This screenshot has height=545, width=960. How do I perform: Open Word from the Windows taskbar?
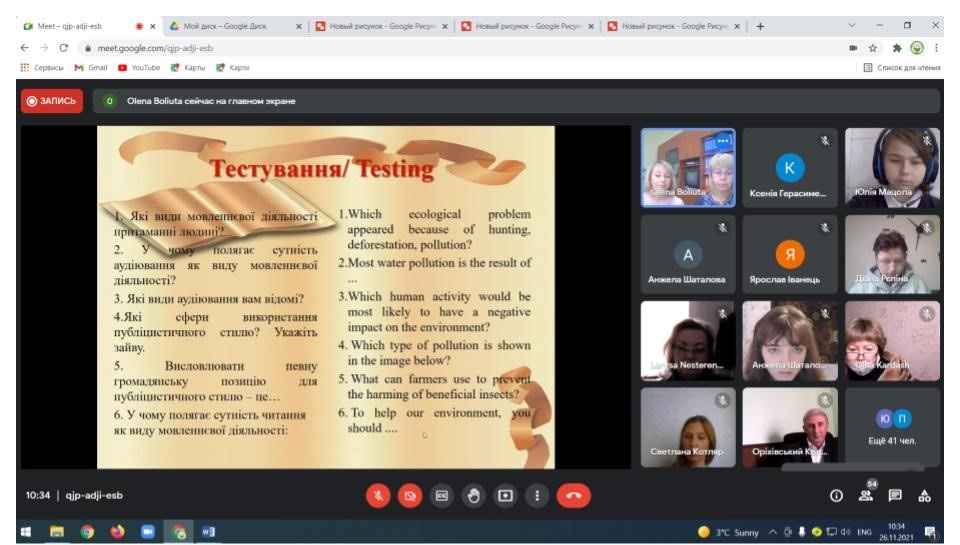click(x=209, y=532)
